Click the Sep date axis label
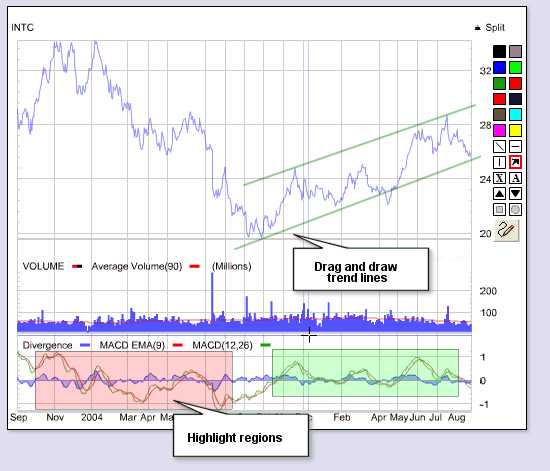Image resolution: width=550 pixels, height=471 pixels. [19, 417]
